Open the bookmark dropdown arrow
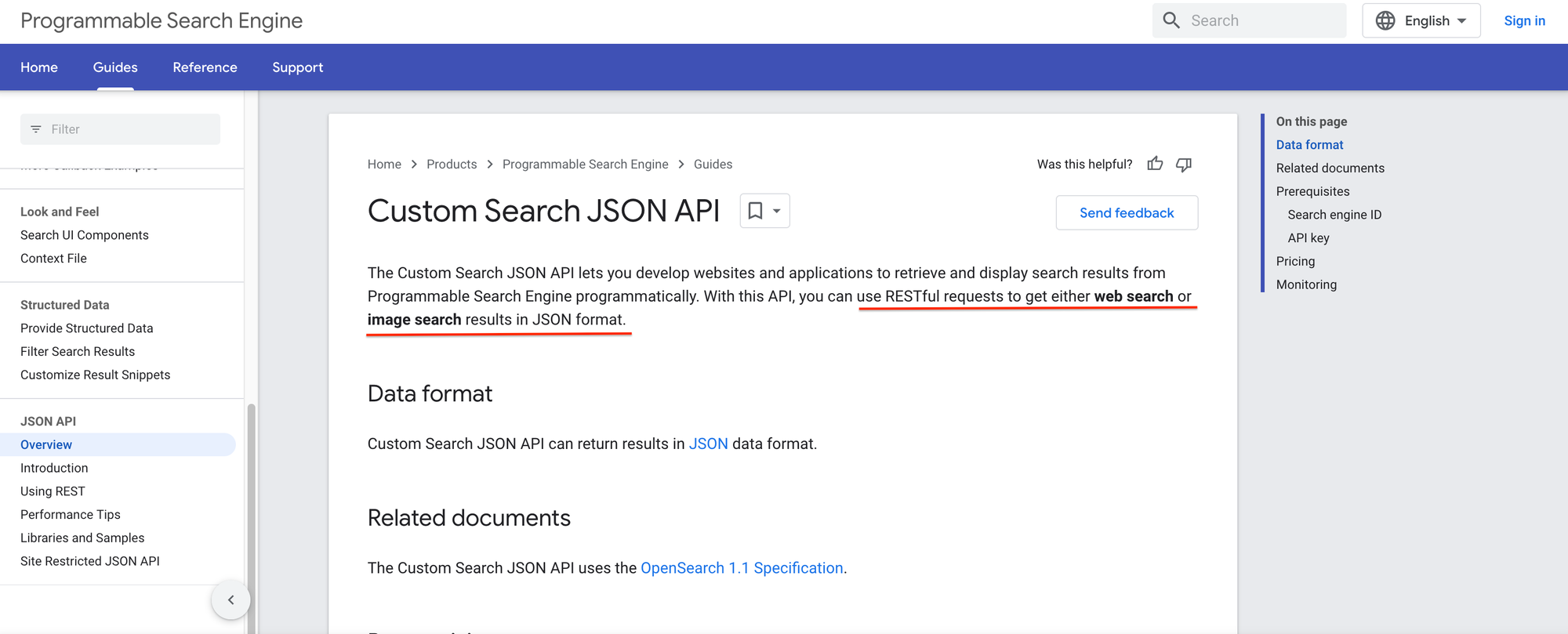 (776, 211)
